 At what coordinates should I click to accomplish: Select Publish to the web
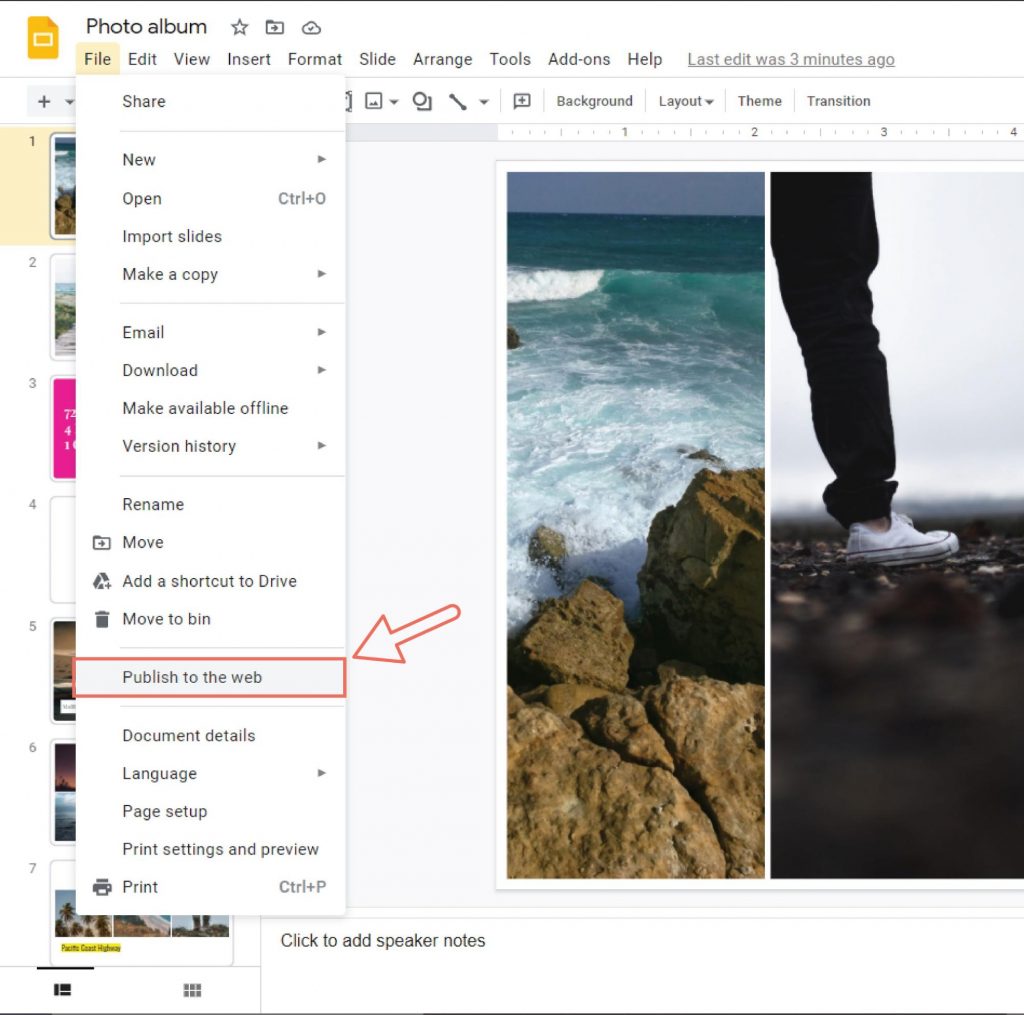(x=210, y=677)
